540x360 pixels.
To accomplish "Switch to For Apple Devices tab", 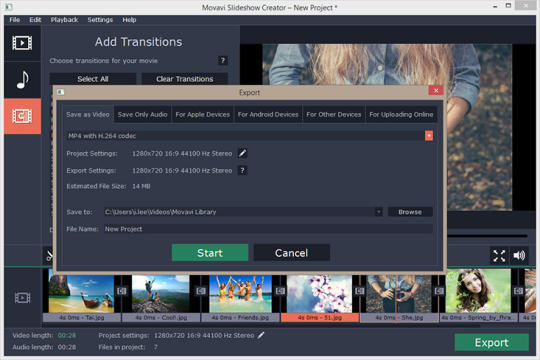I will click(202, 114).
